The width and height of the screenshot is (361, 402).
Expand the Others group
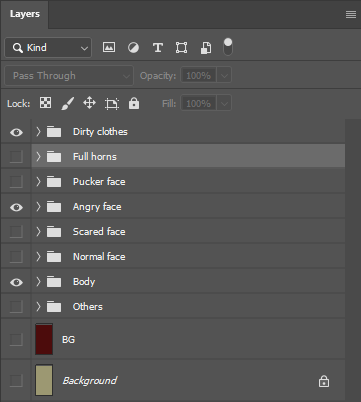pyautogui.click(x=38, y=307)
